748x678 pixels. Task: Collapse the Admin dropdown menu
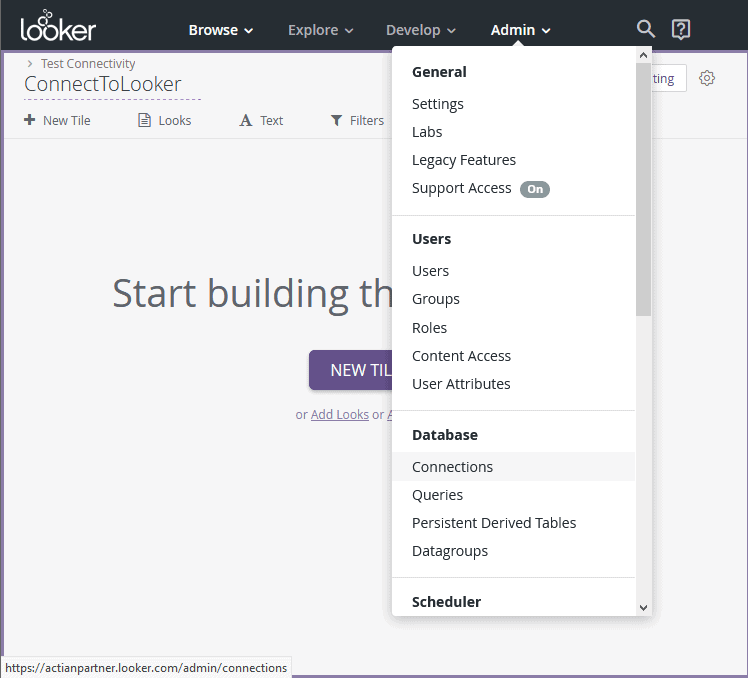coord(520,30)
